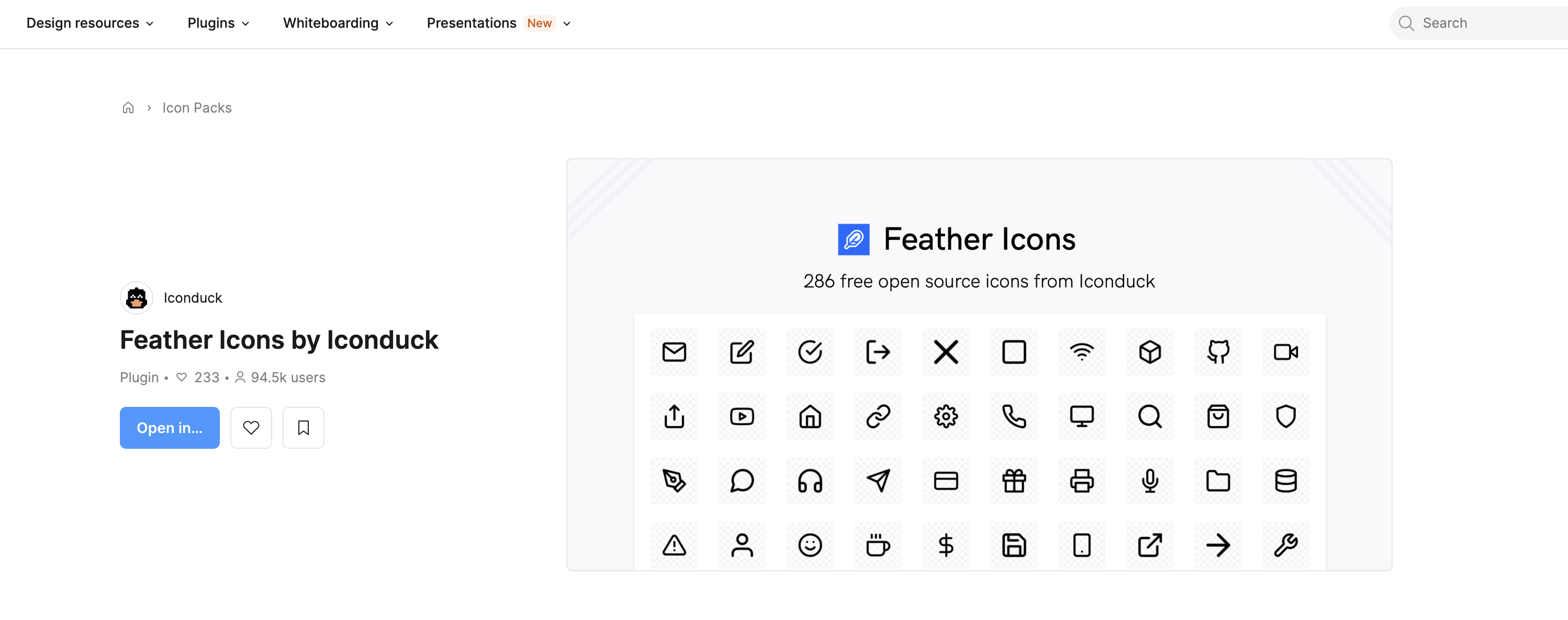1568x620 pixels.
Task: Select the magnifier icon in the grid
Action: point(1150,417)
